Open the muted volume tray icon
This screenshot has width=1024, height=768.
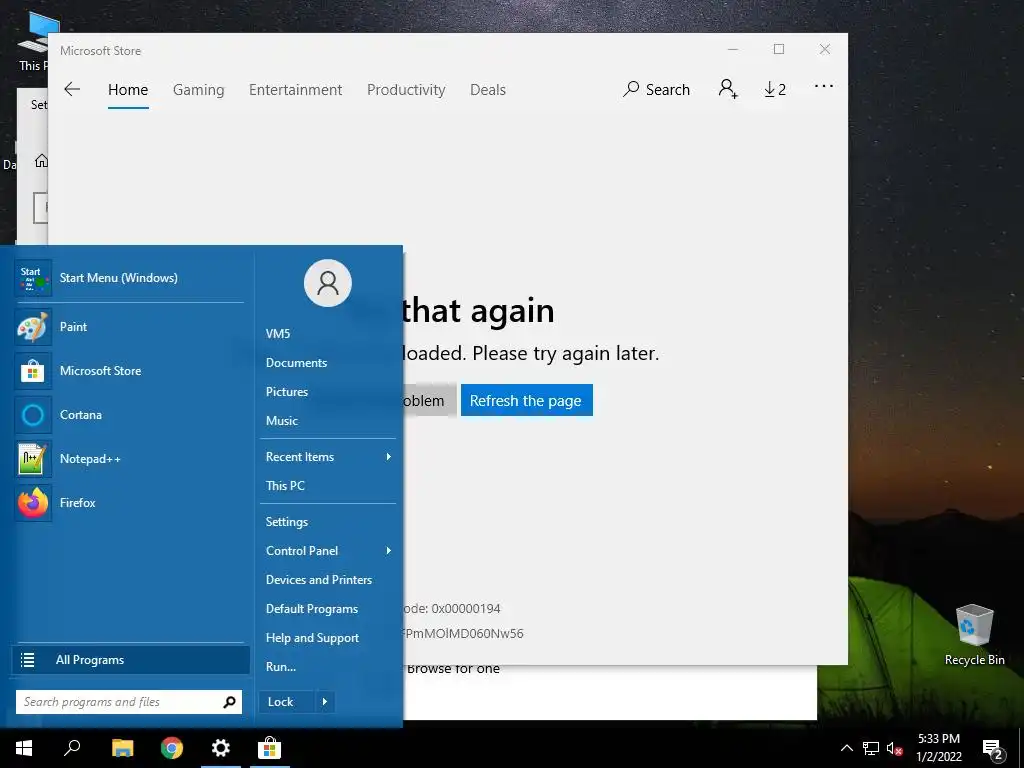coord(895,748)
